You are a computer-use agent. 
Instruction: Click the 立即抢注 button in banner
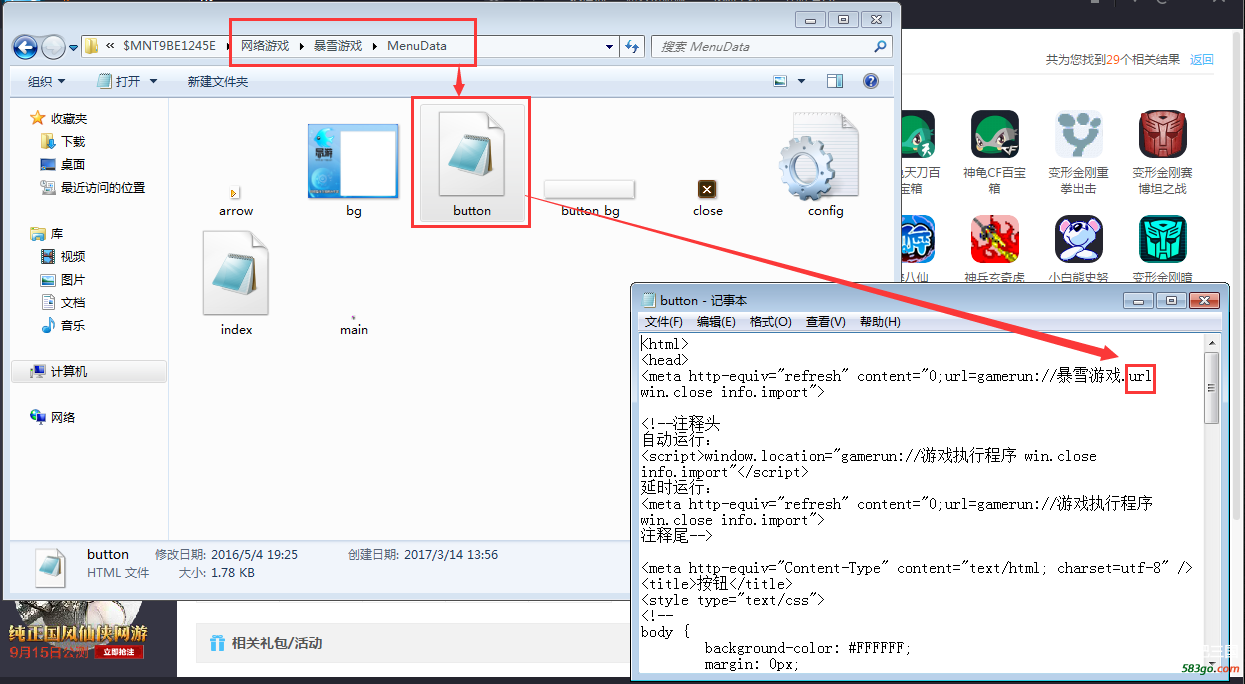(119, 652)
